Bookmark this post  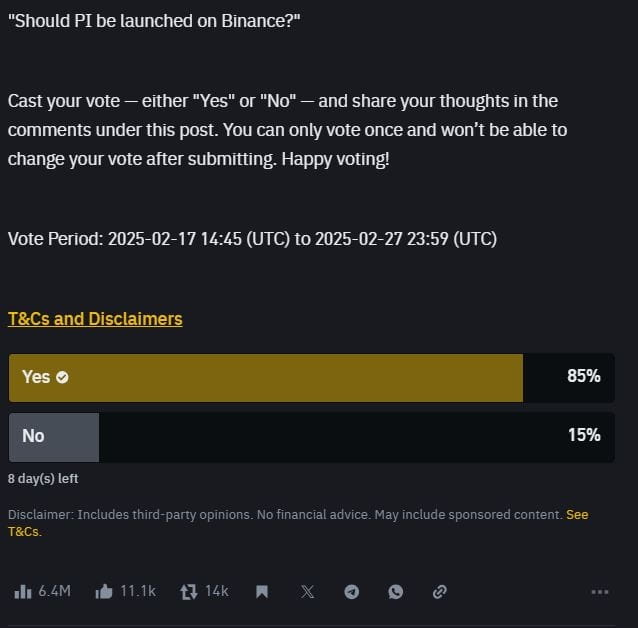click(x=262, y=592)
